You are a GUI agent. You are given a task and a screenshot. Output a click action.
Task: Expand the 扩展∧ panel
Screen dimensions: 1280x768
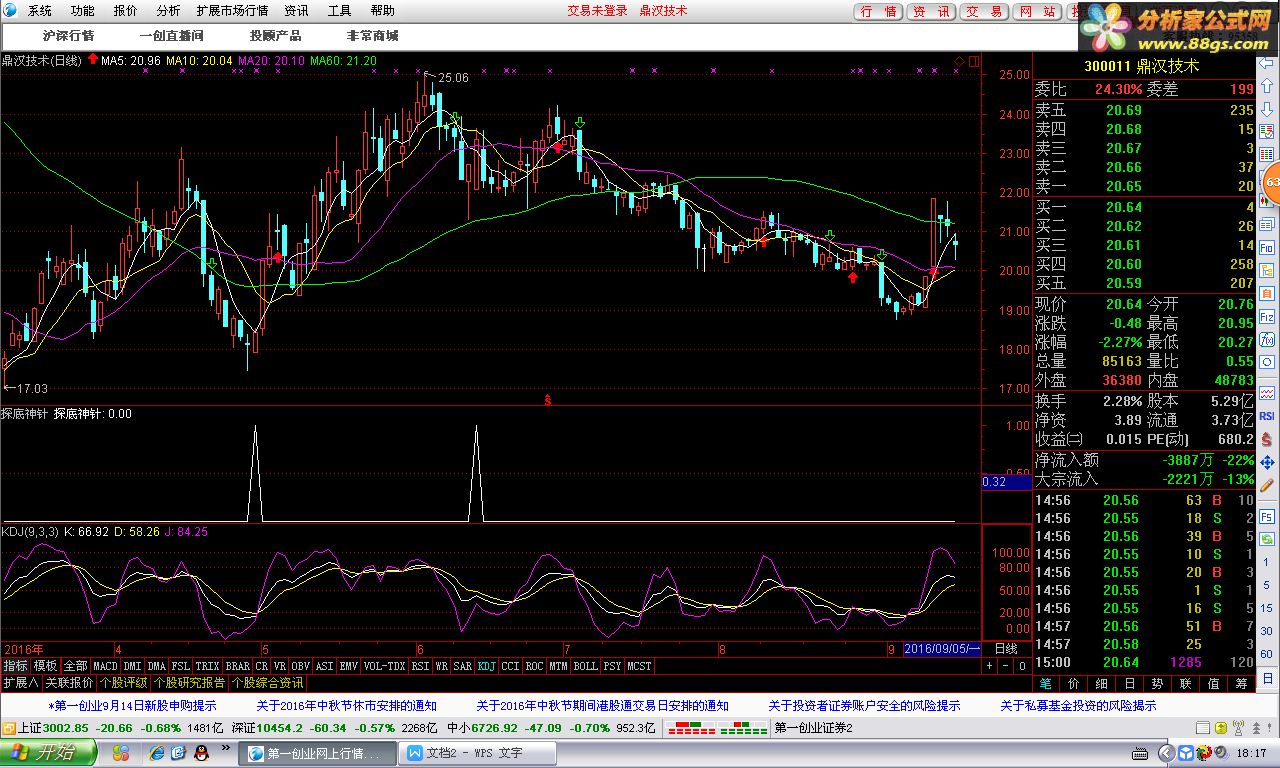click(20, 683)
